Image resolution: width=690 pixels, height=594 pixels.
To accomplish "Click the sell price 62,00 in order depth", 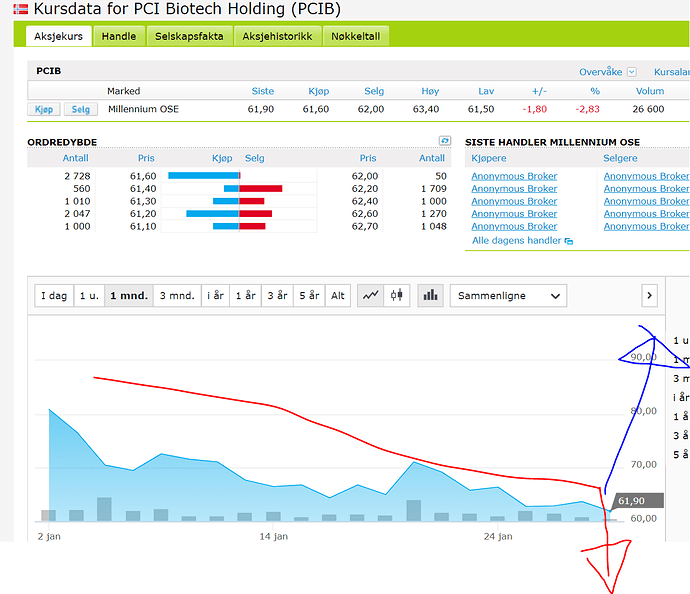I will (x=365, y=176).
